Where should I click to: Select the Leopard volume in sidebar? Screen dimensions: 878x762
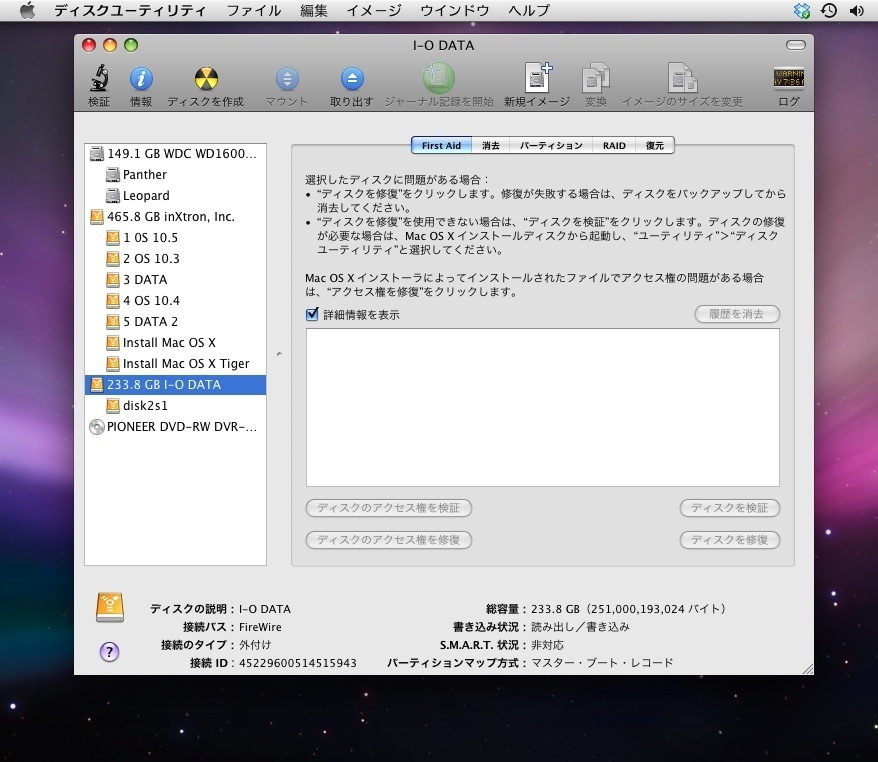146,196
